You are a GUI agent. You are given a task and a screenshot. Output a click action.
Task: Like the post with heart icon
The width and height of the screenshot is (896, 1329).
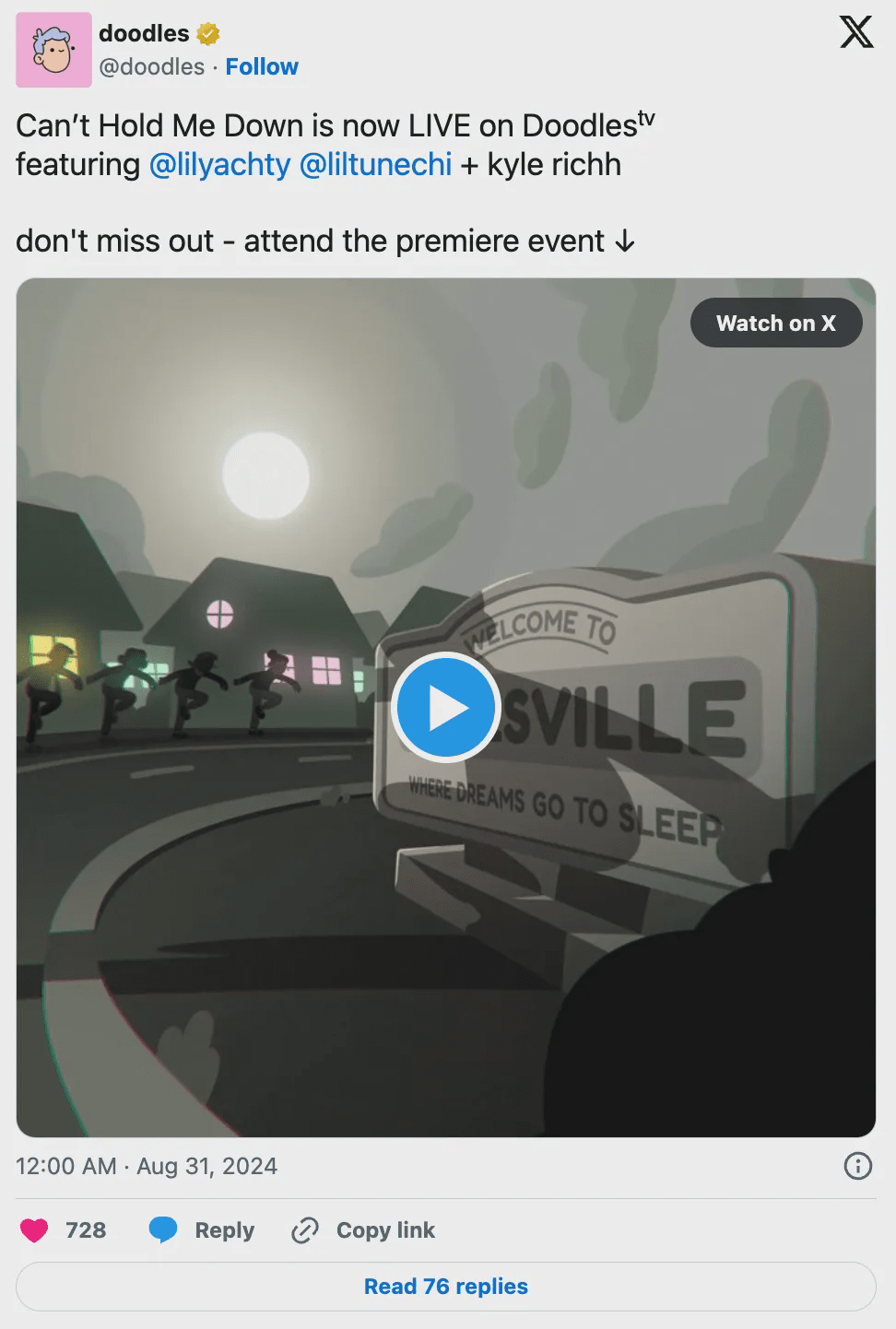[34, 1230]
